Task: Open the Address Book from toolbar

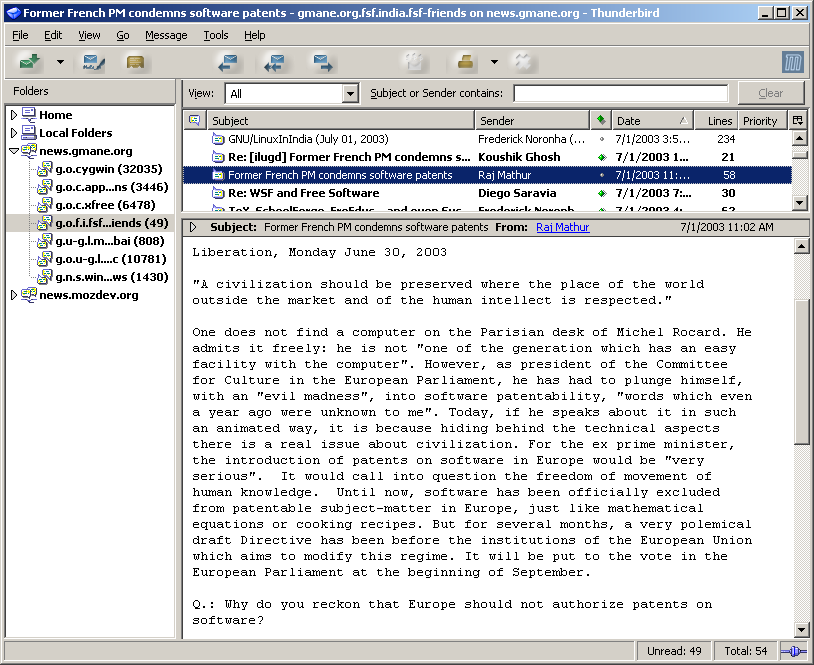Action: coord(135,62)
